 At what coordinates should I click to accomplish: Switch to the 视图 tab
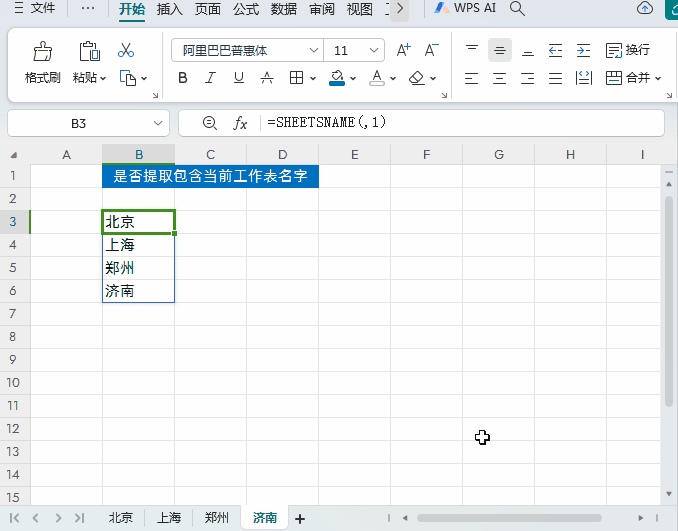pyautogui.click(x=360, y=9)
